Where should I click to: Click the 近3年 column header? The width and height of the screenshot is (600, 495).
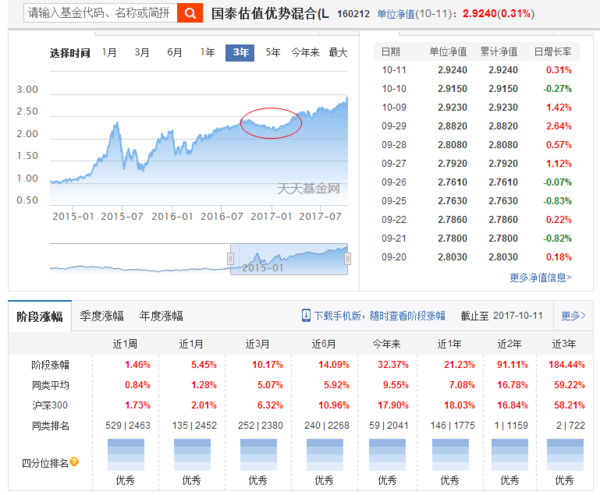click(564, 344)
